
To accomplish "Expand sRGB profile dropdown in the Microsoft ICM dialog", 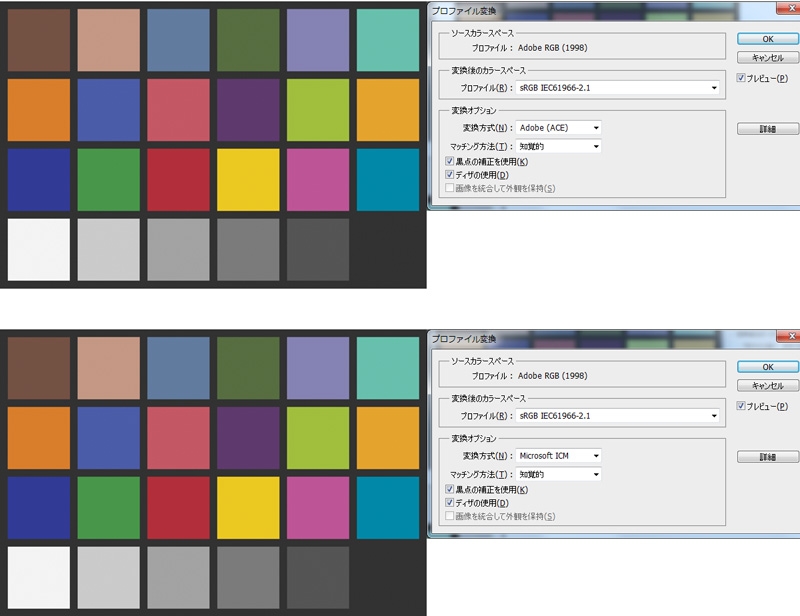I will tap(617, 416).
